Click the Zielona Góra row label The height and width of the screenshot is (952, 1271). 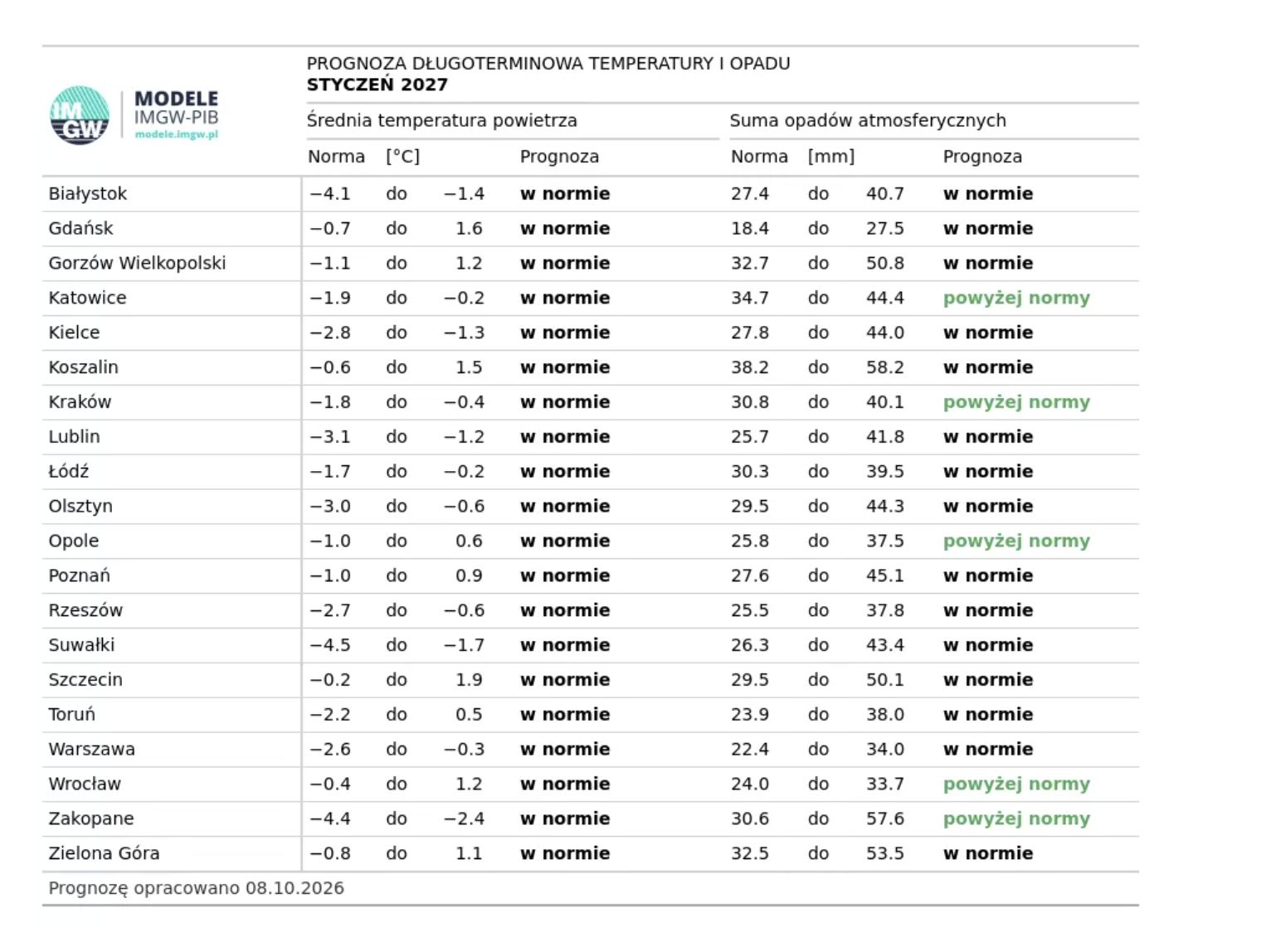click(104, 853)
